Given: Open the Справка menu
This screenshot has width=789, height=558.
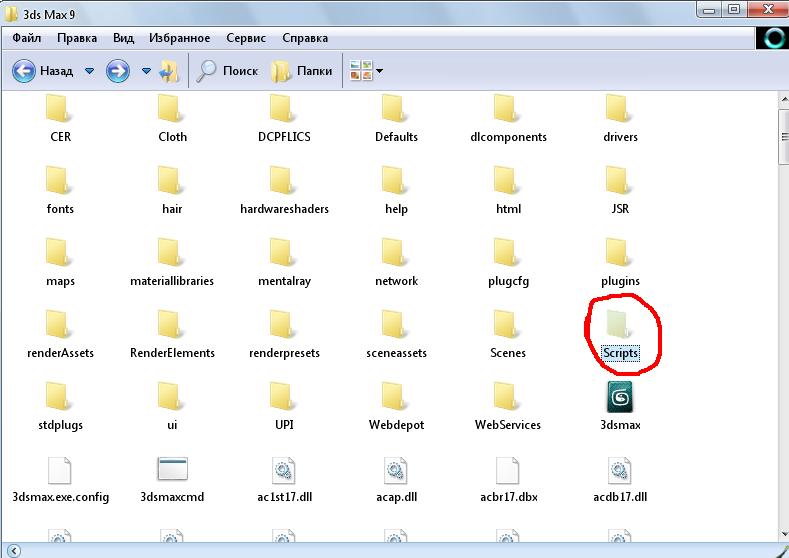Looking at the screenshot, I should [x=305, y=38].
